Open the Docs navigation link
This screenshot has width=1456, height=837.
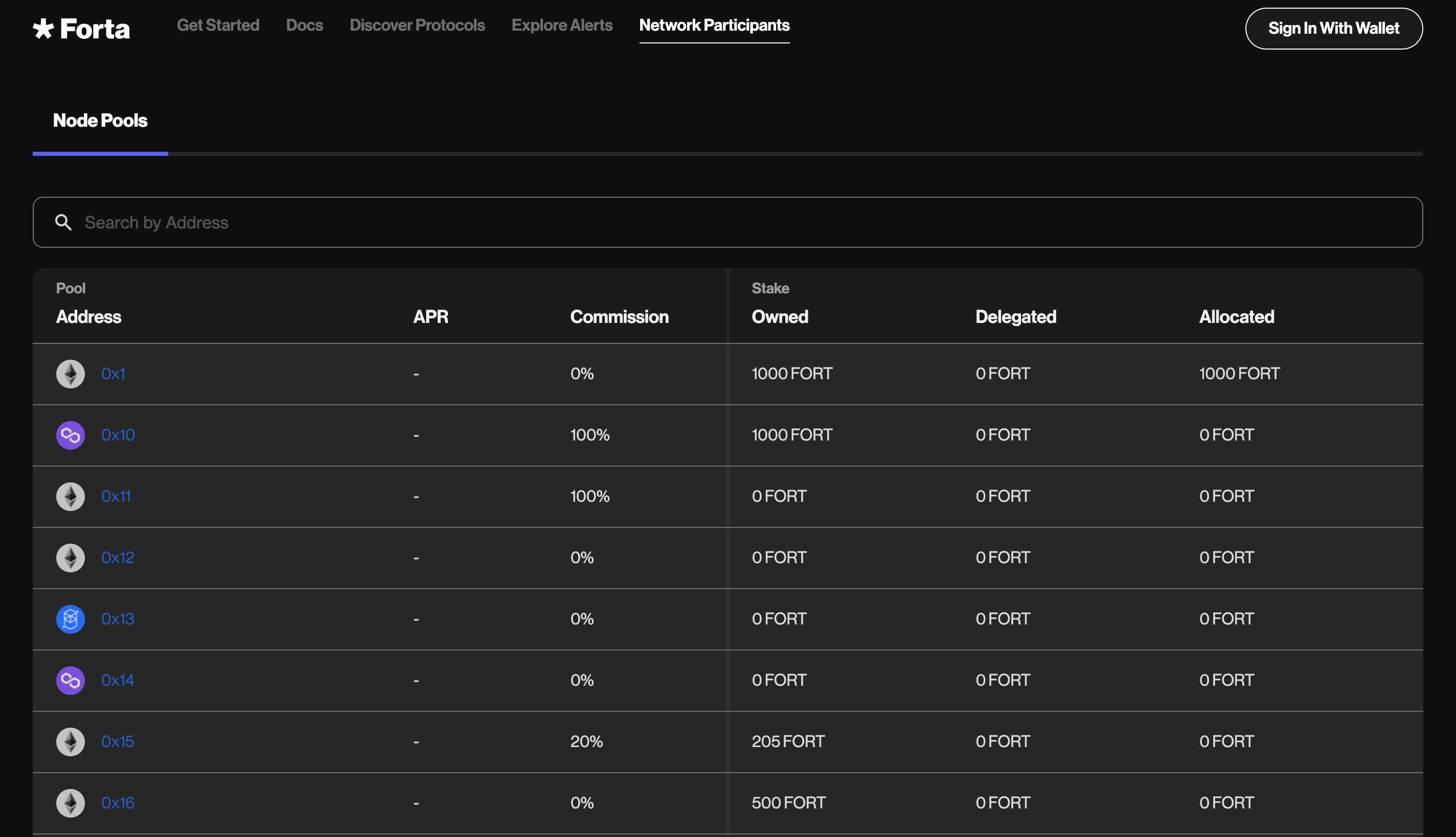305,26
